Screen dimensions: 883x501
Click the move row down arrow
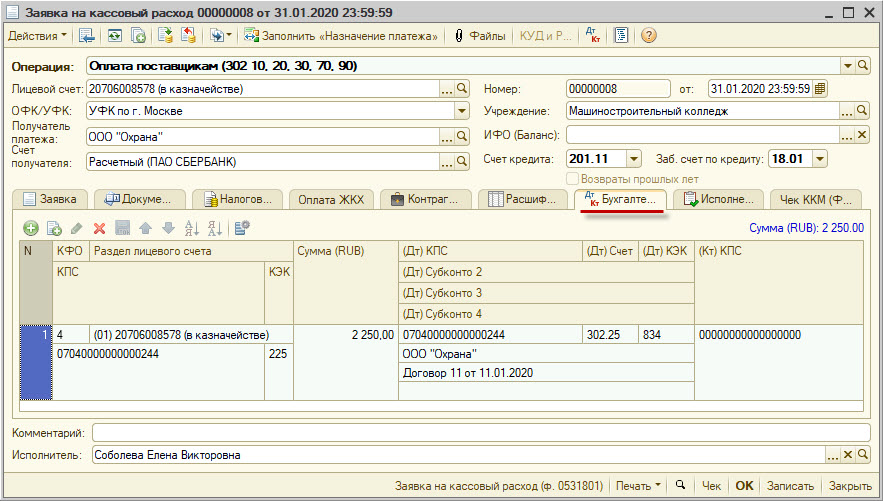click(x=168, y=228)
